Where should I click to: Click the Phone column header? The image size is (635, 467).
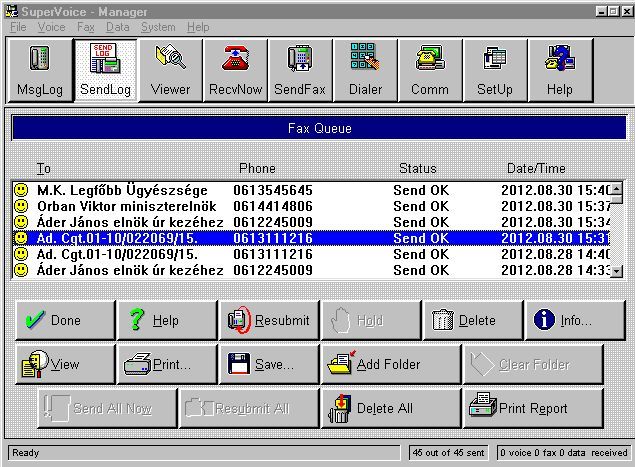(257, 168)
